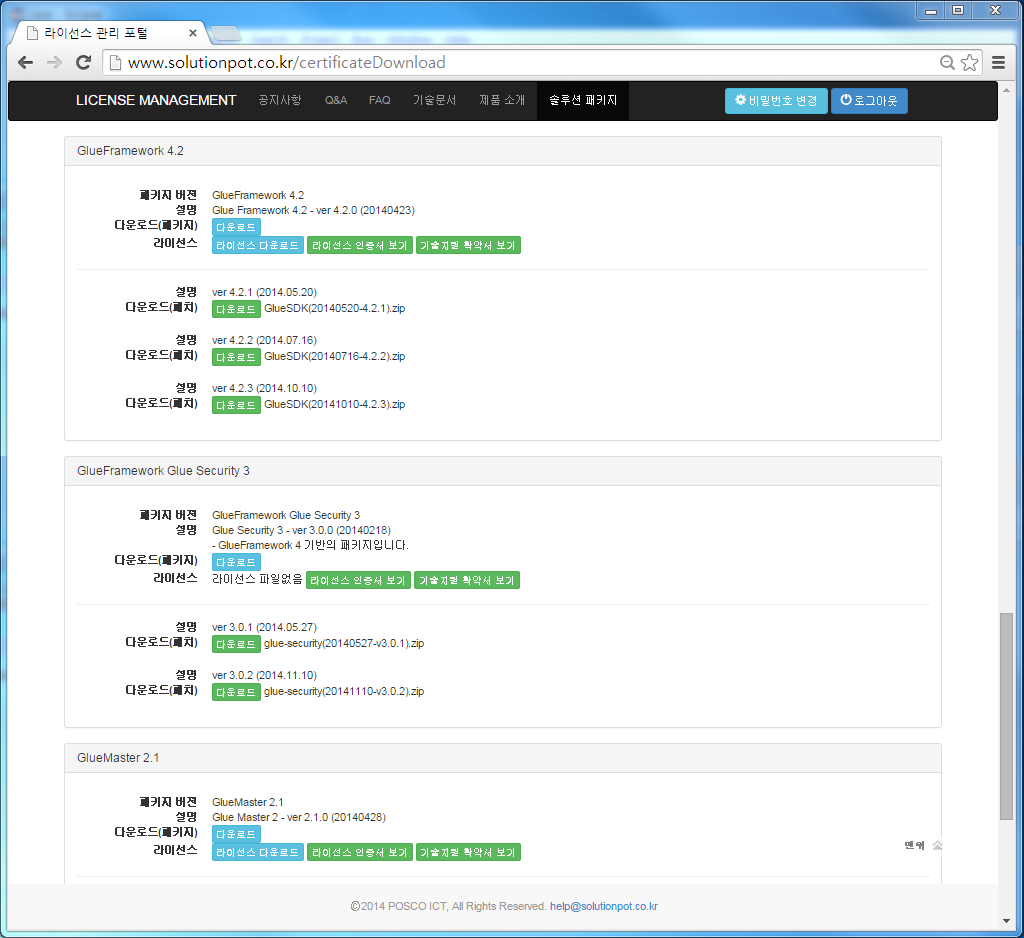Open a new browser tab
The width and height of the screenshot is (1024, 938).
[227, 33]
